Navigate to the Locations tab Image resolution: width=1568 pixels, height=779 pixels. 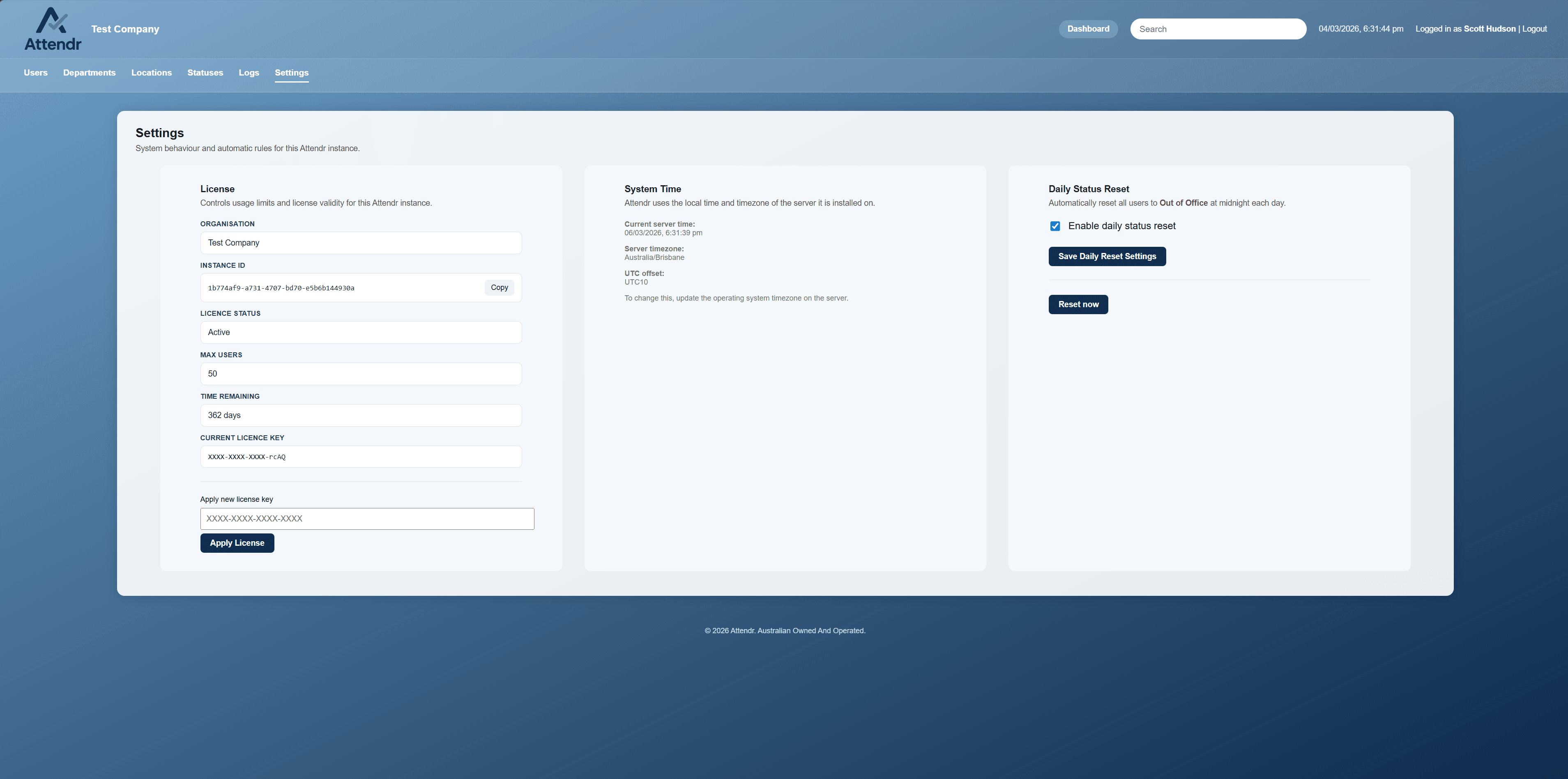(x=151, y=72)
